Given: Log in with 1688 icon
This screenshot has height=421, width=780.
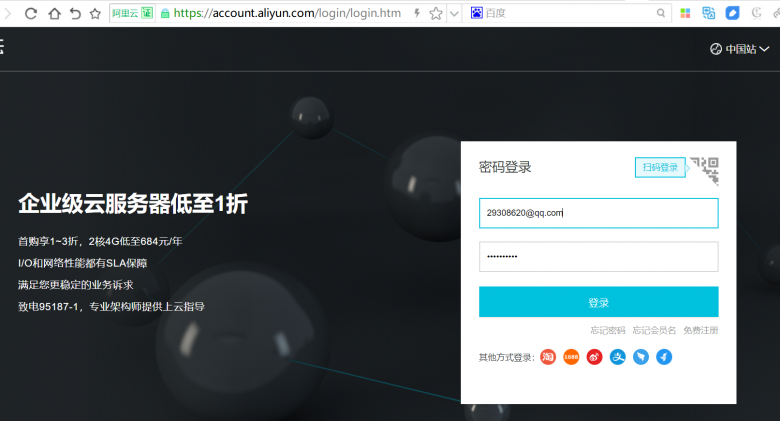Looking at the screenshot, I should (x=571, y=357).
